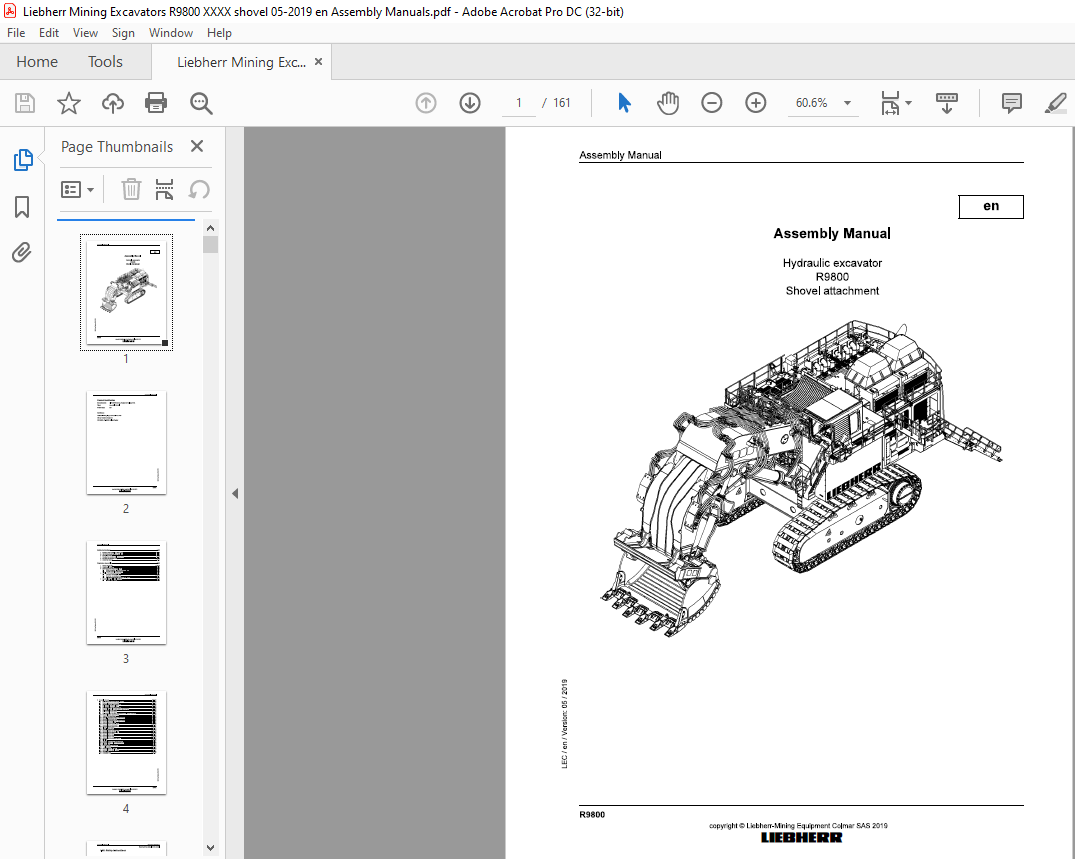Show Page Thumbnails sidebar icon

tap(23, 160)
